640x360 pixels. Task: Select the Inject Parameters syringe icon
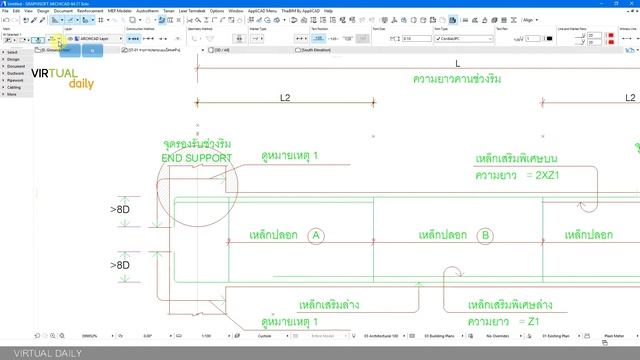(x=42, y=20)
